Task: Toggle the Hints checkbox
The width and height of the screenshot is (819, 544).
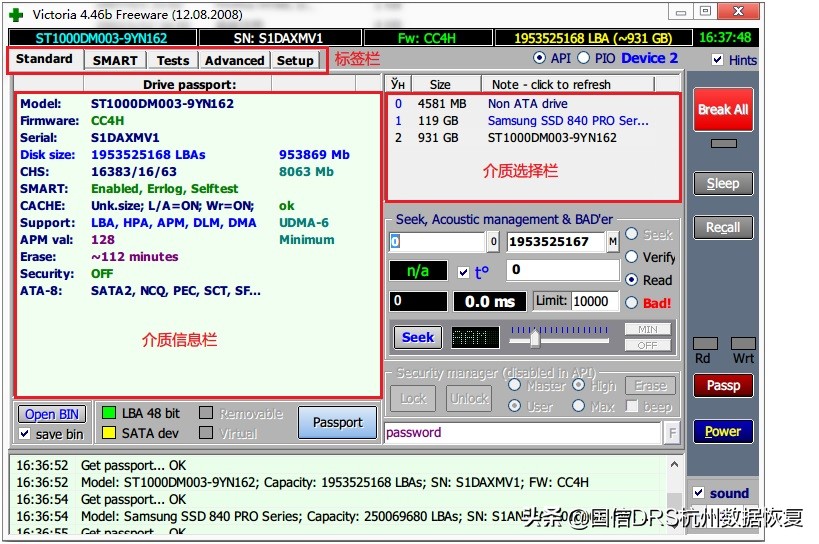Action: (x=717, y=60)
